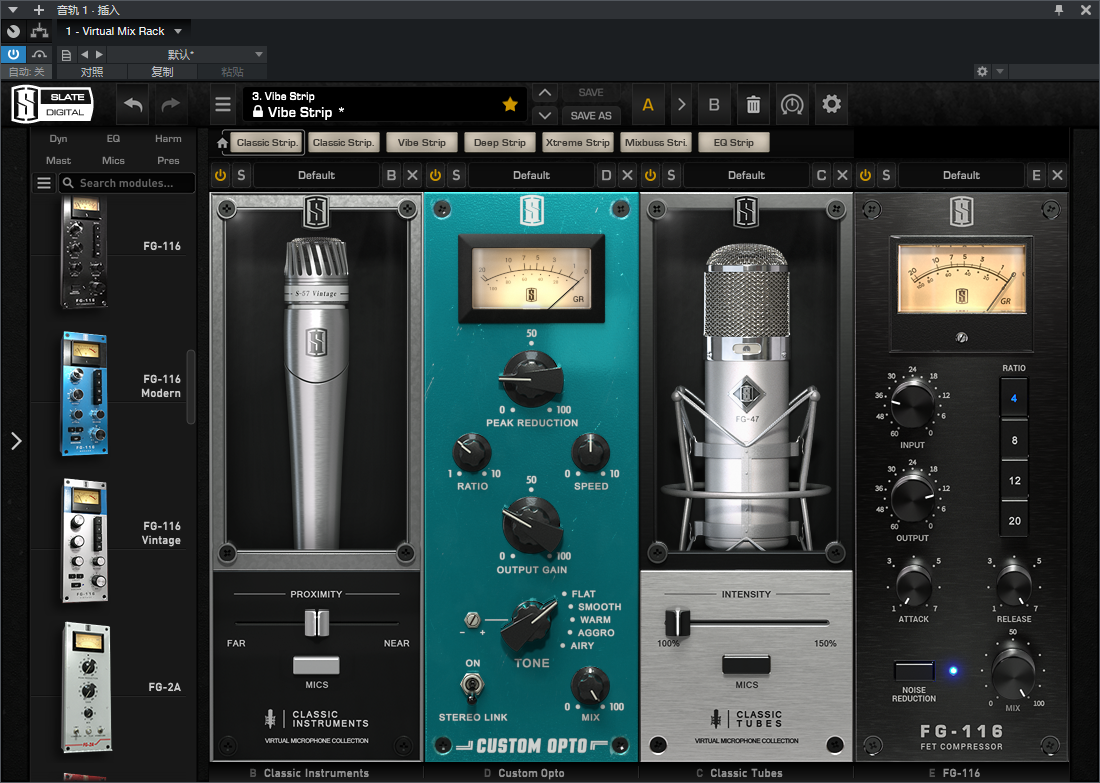Viewport: 1100px width, 783px height.
Task: Click the circular icon above the power button
Action: (13, 31)
